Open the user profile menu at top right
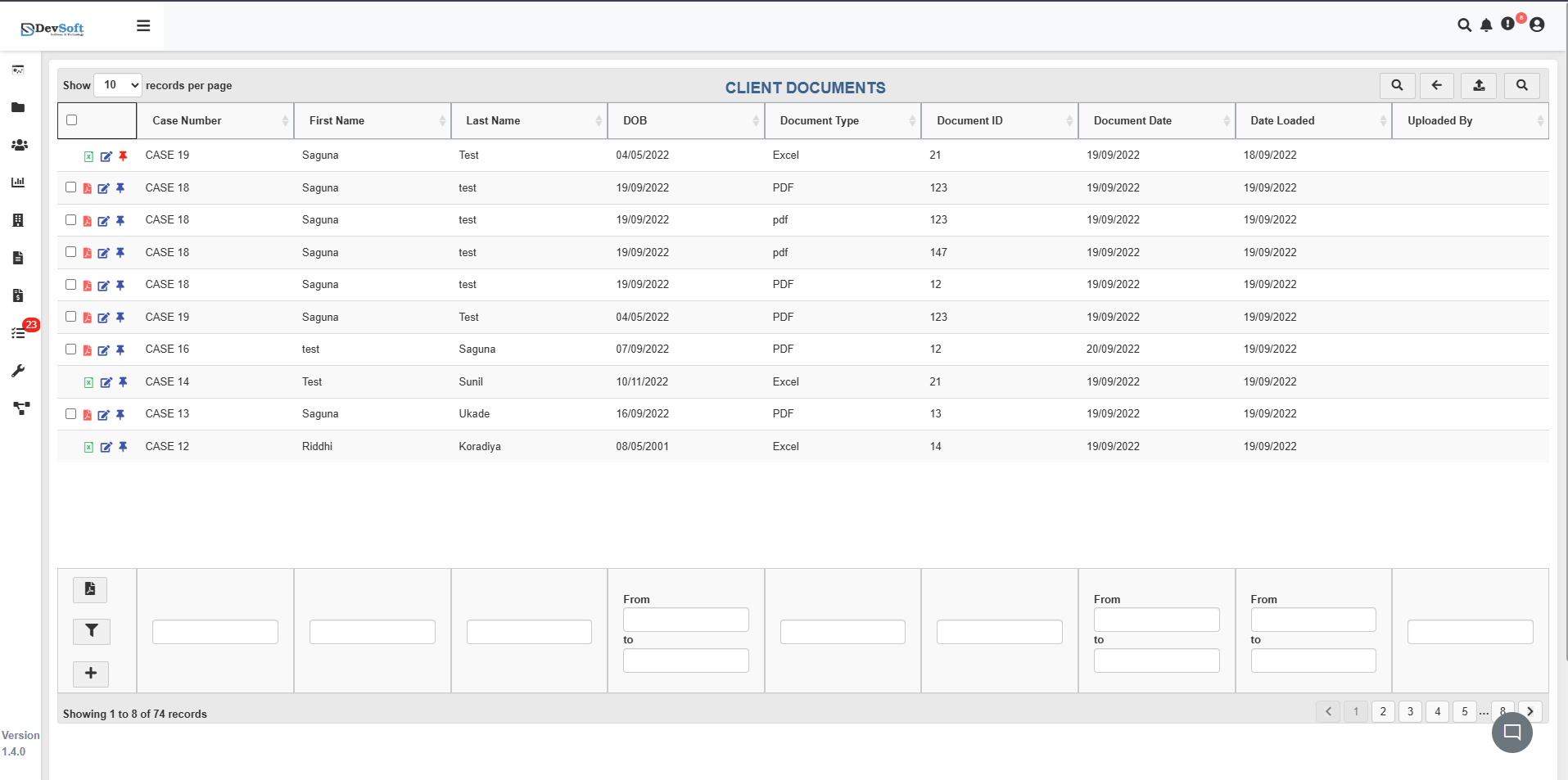Image resolution: width=1568 pixels, height=780 pixels. [1537, 25]
